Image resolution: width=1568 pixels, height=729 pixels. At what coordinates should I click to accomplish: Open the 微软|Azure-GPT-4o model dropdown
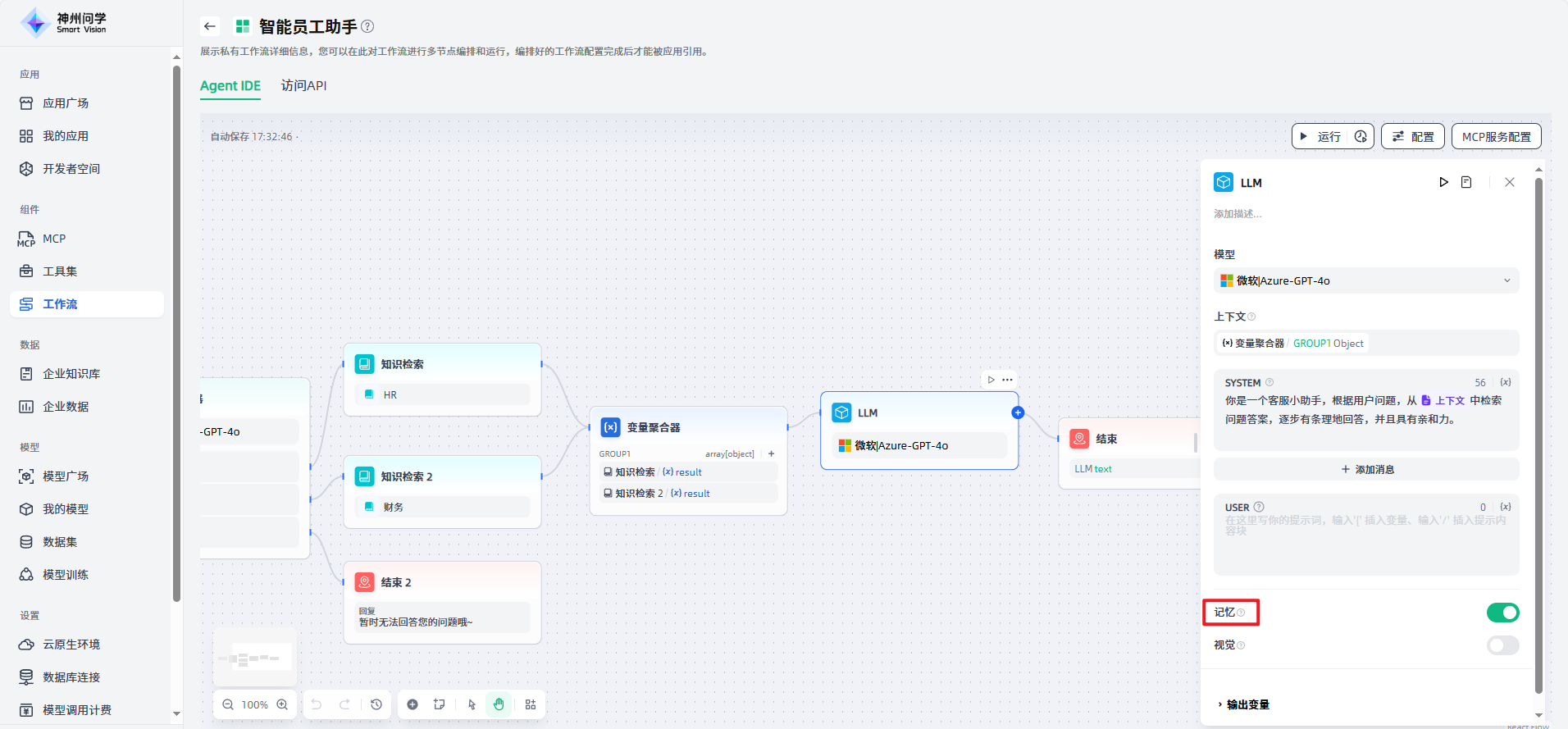pos(1365,280)
